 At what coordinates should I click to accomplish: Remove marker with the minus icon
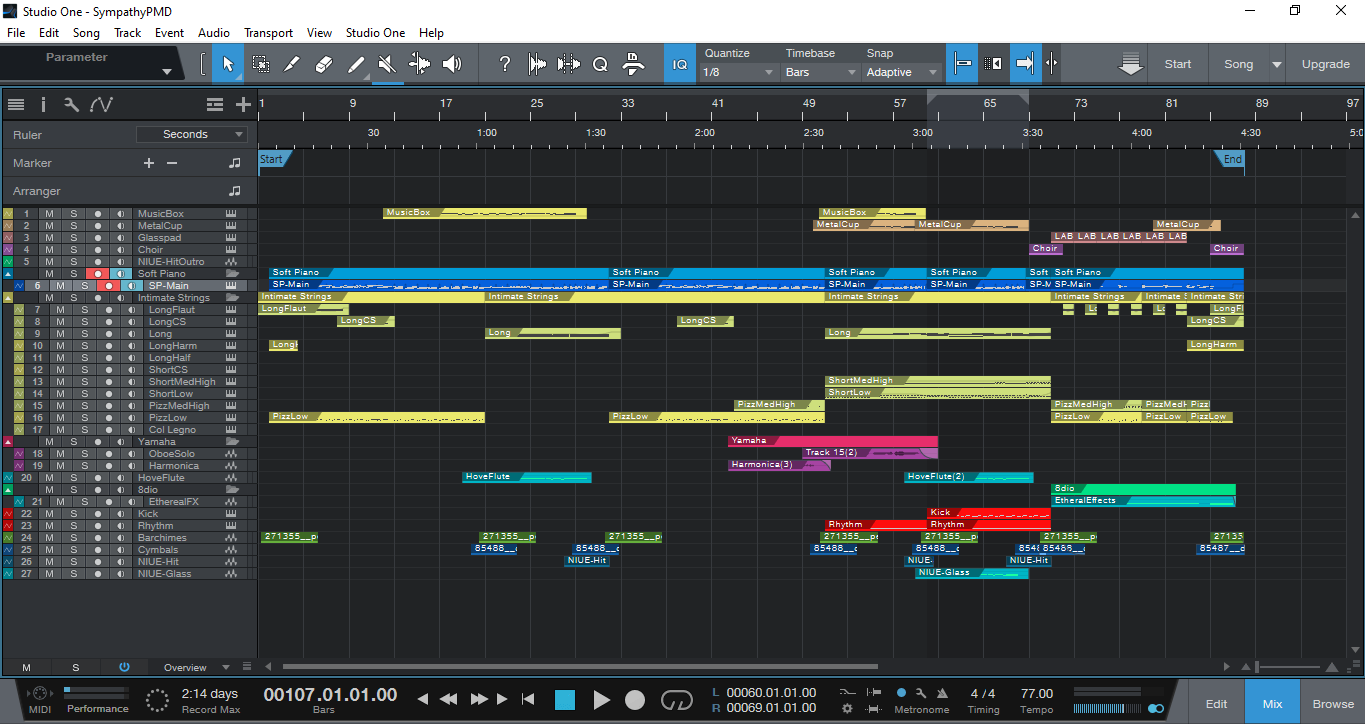click(171, 163)
